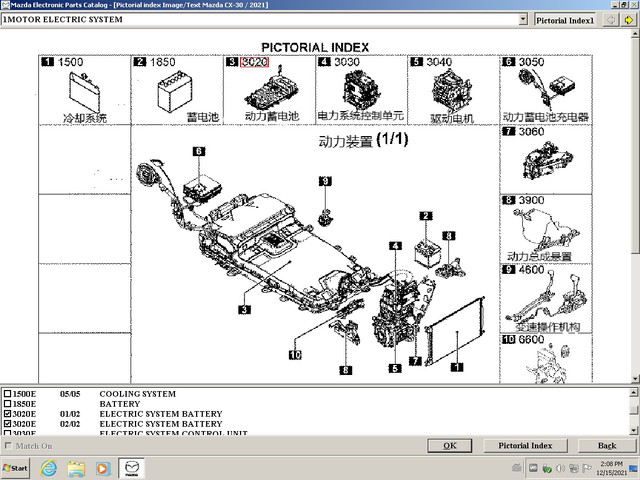Click the yellow forward arrow icon
The height and width of the screenshot is (480, 640).
coord(629,20)
